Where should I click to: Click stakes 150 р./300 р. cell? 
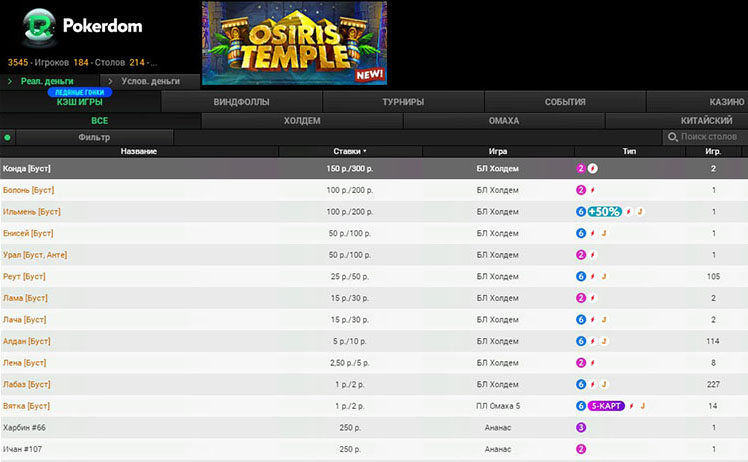pyautogui.click(x=350, y=168)
